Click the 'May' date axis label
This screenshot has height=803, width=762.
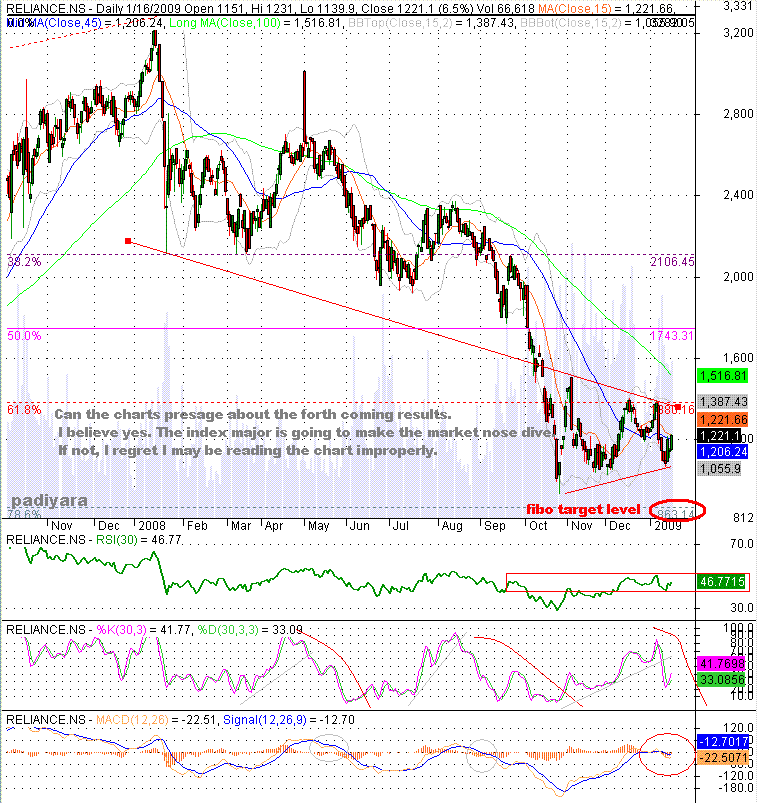tap(319, 526)
